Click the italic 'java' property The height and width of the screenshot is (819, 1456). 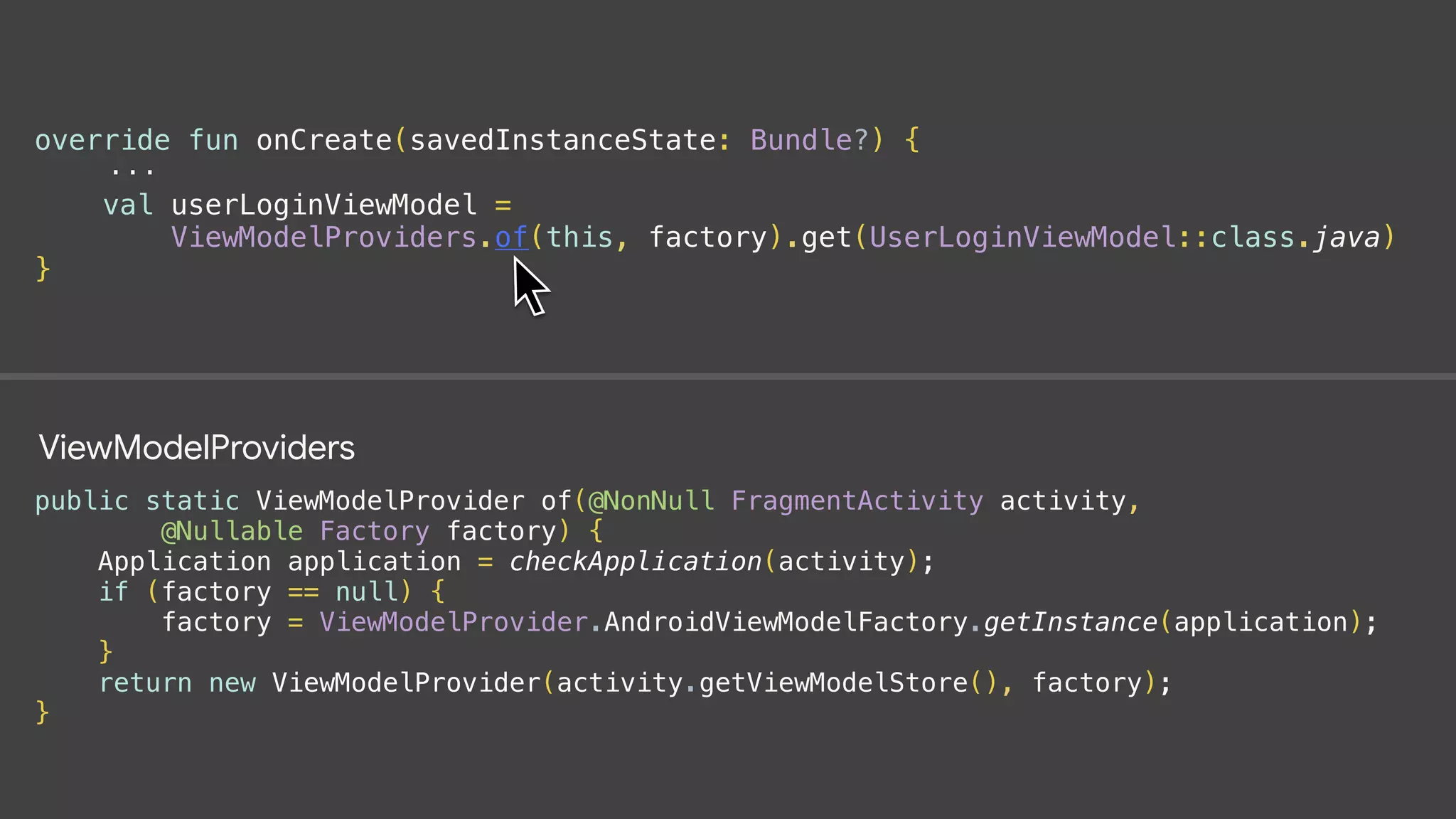pos(1347,237)
